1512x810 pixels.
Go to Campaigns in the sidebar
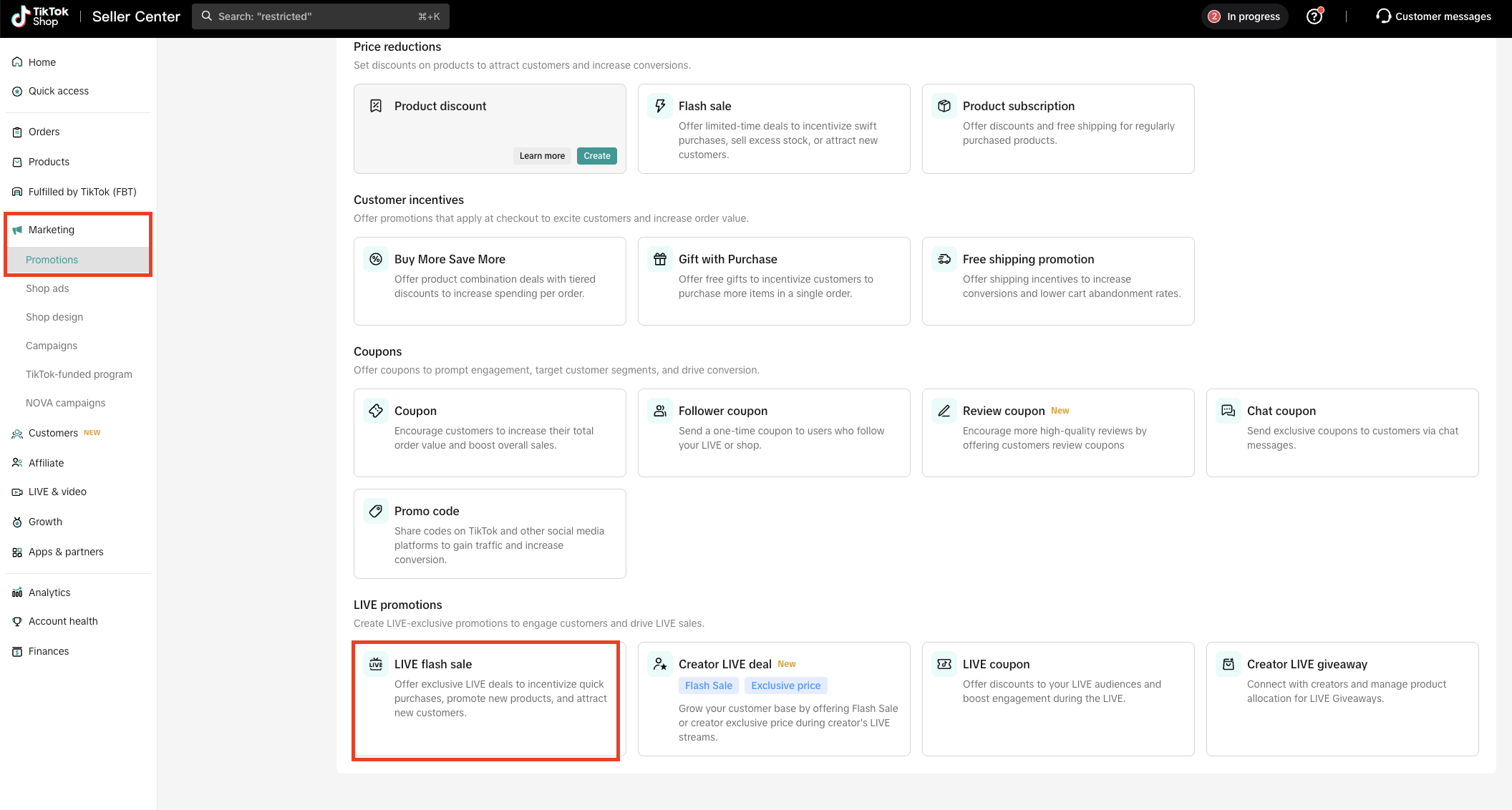(x=52, y=346)
